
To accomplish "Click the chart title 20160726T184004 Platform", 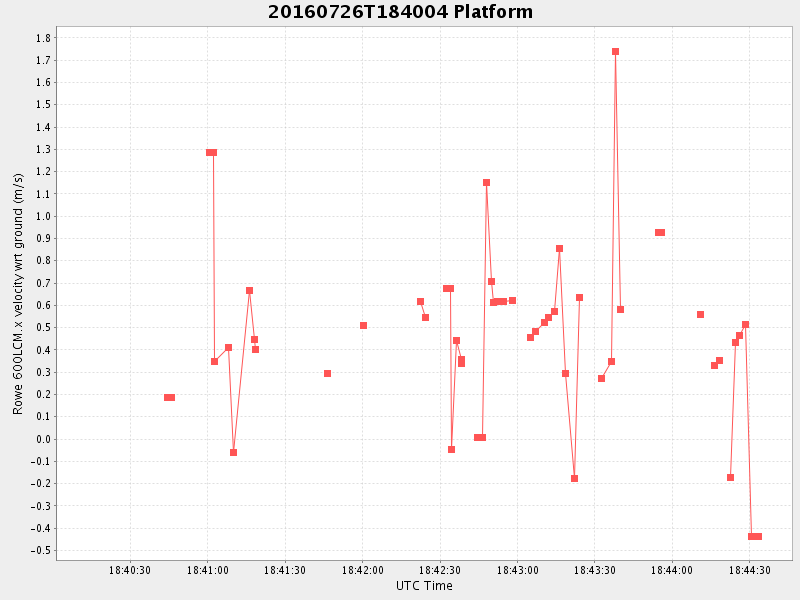I will pos(400,12).
